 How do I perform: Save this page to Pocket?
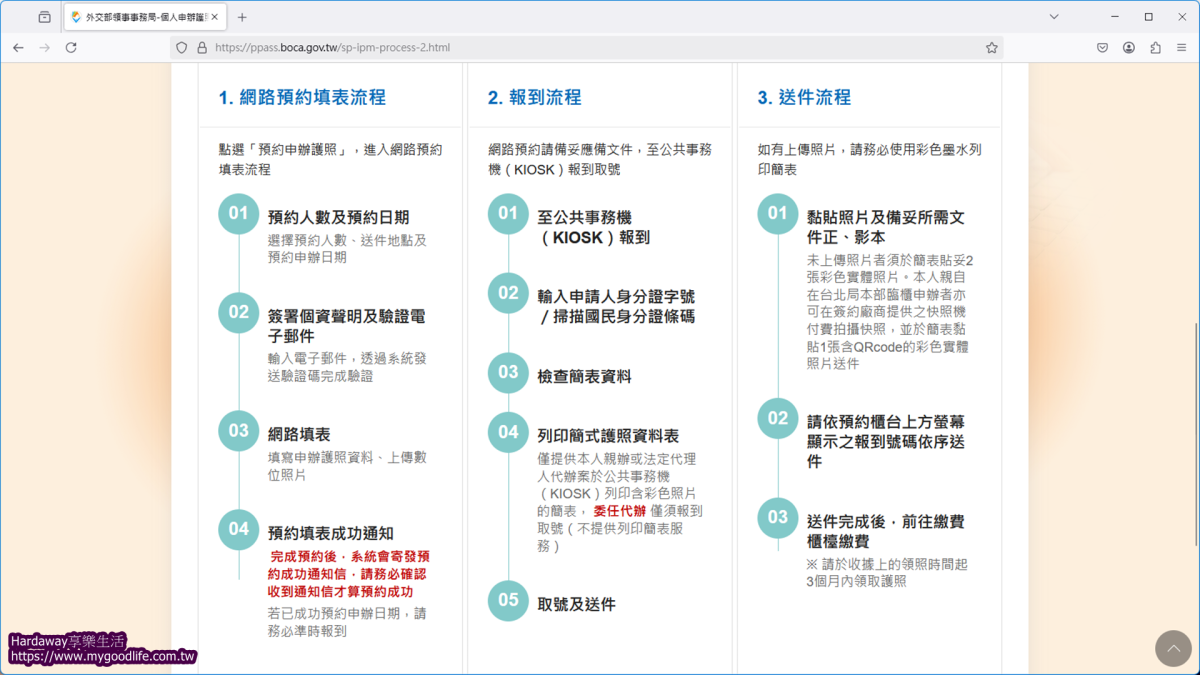(1102, 47)
